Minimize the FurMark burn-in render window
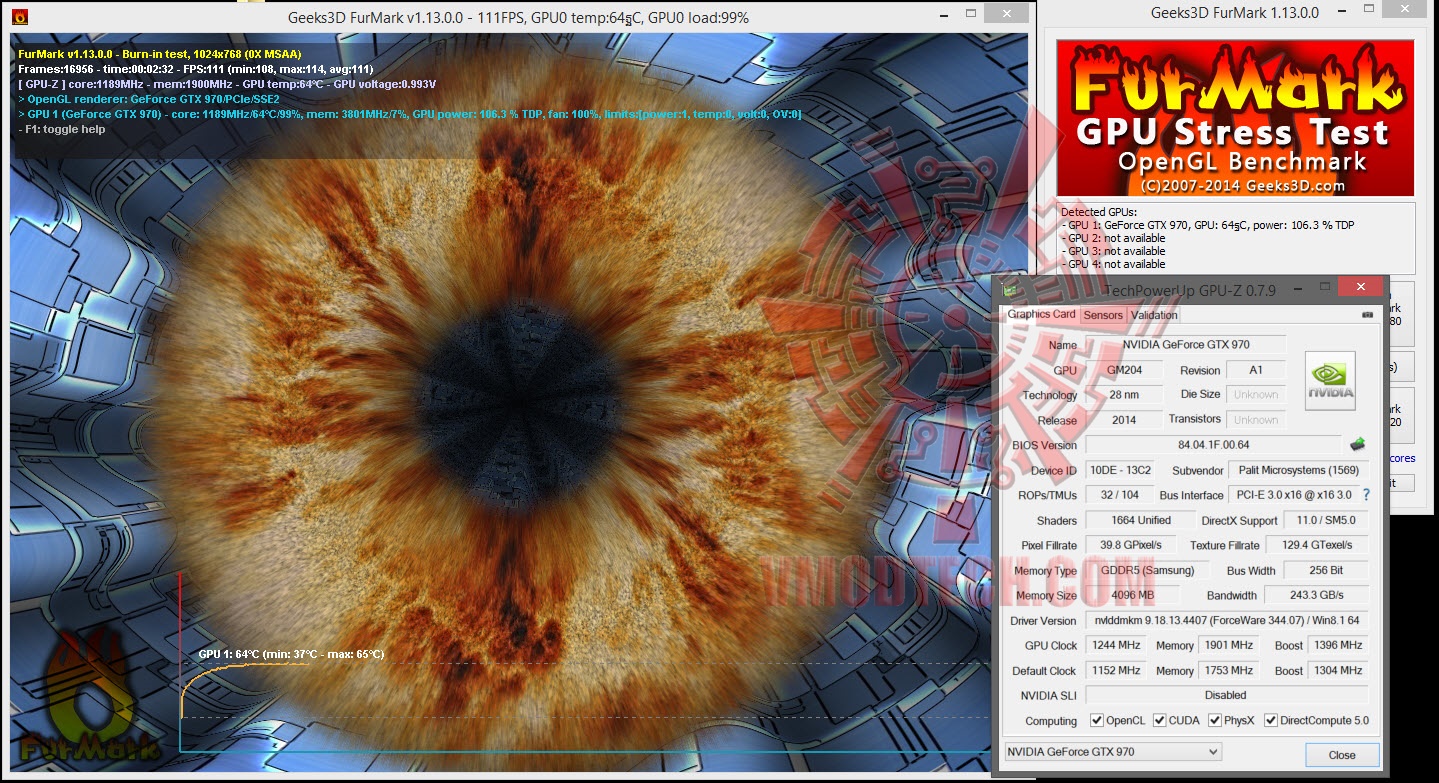Viewport: 1439px width, 783px height. coord(943,15)
